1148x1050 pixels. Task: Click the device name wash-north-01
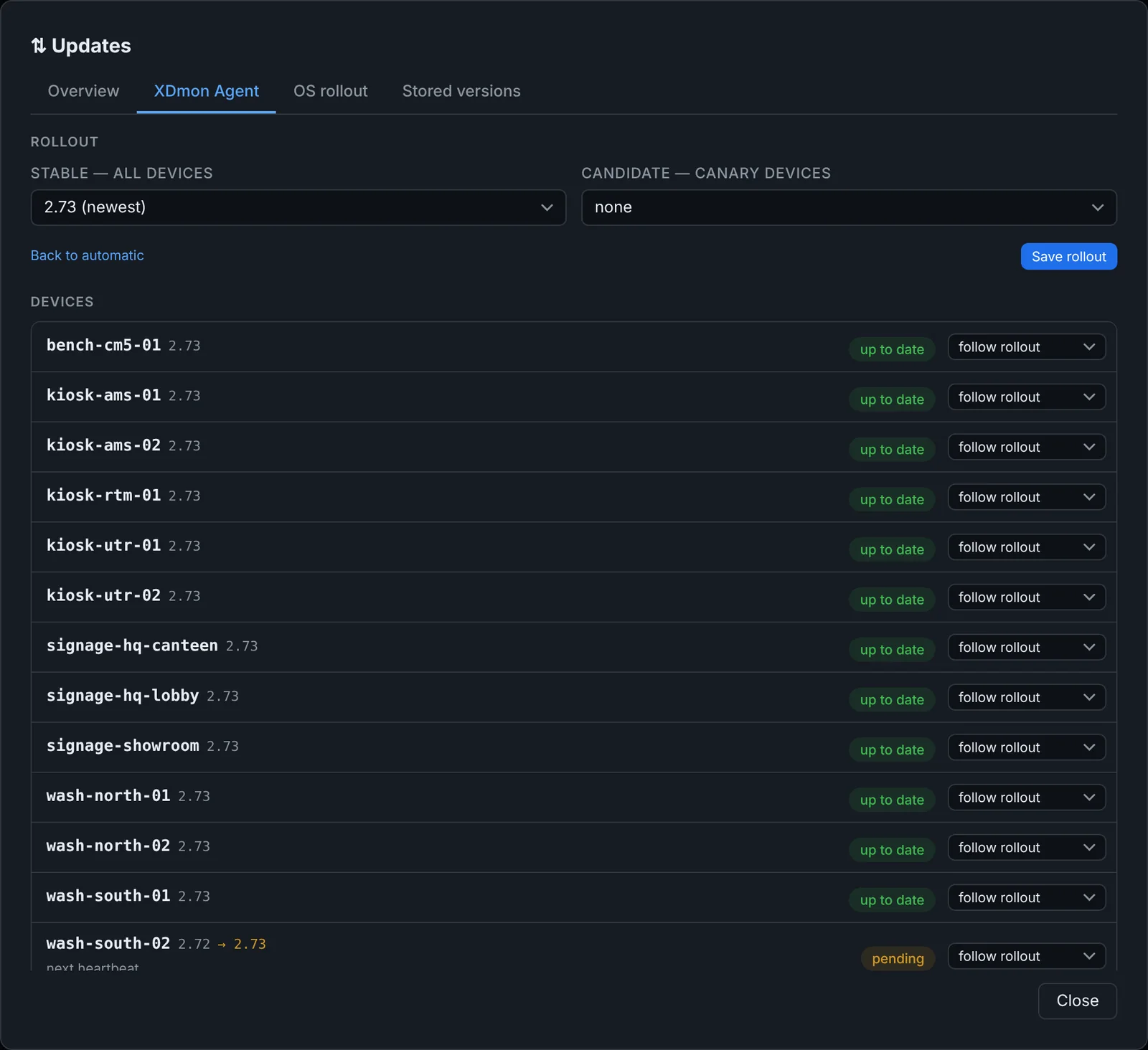click(108, 796)
